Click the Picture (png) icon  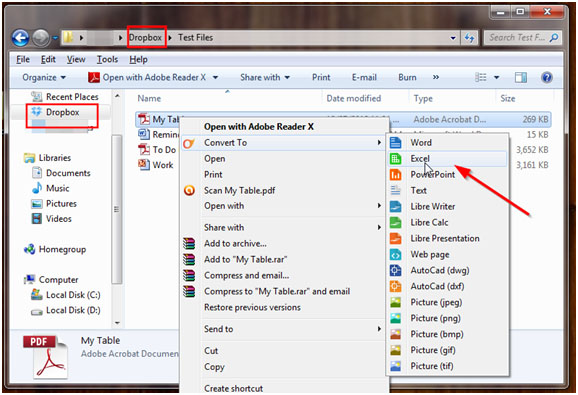pyautogui.click(x=395, y=318)
